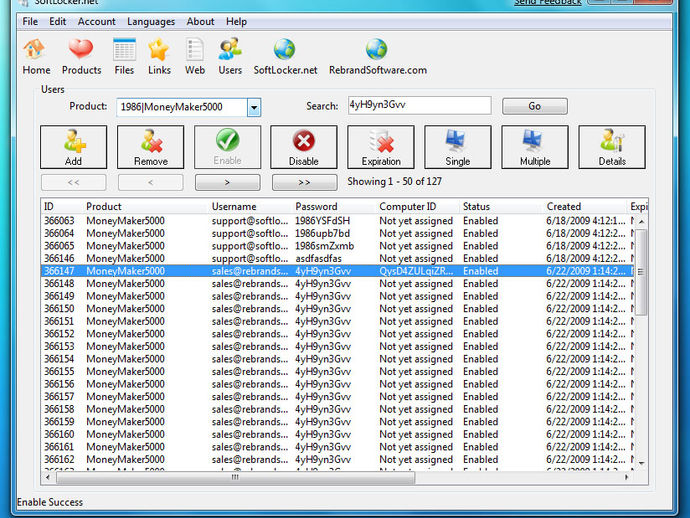Open the Edit menu
Viewport: 690px width, 518px height.
click(x=58, y=22)
